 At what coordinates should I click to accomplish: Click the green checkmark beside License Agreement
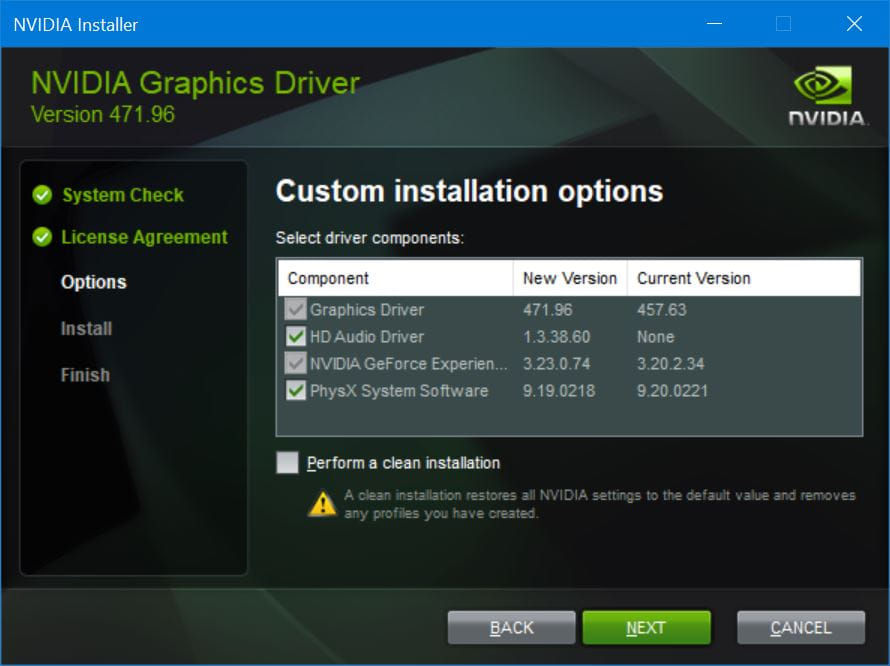click(x=41, y=237)
